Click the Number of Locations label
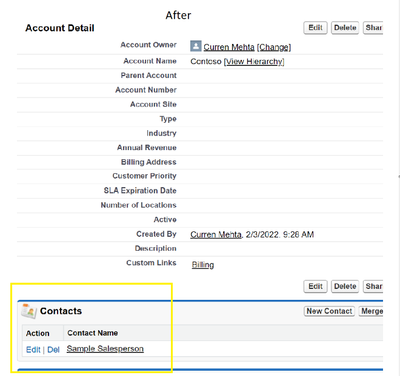The width and height of the screenshot is (400, 376). (x=139, y=205)
